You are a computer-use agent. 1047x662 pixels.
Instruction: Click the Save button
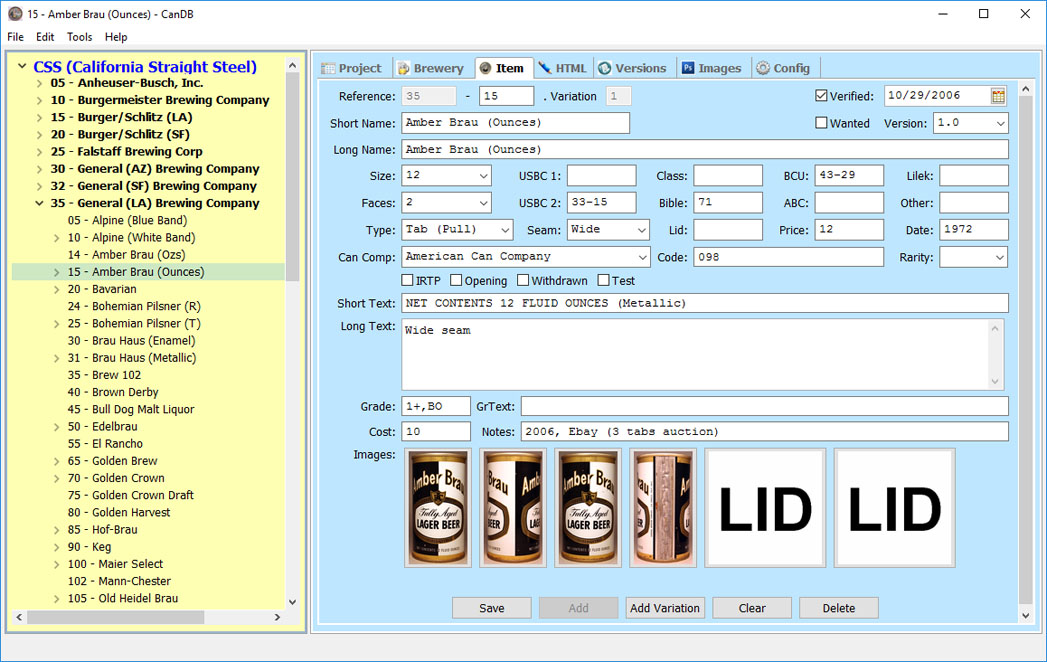pyautogui.click(x=491, y=608)
